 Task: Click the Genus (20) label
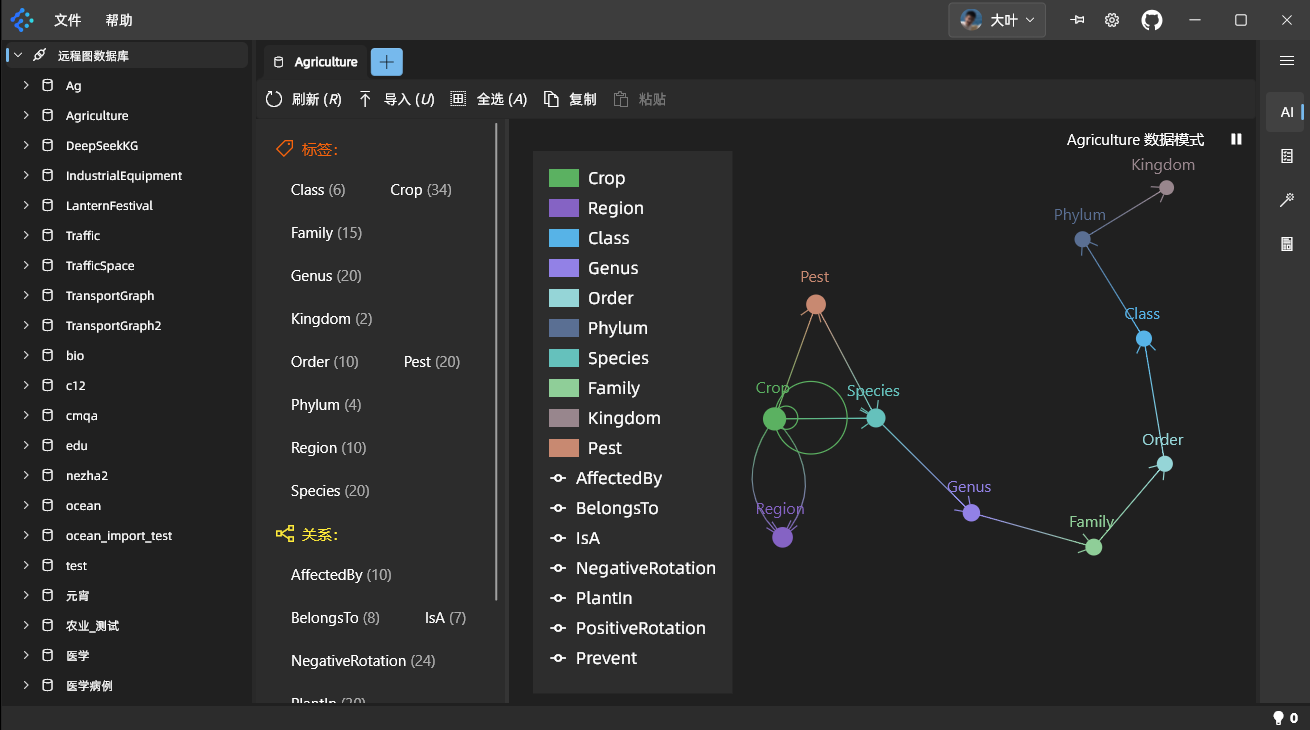click(x=326, y=275)
